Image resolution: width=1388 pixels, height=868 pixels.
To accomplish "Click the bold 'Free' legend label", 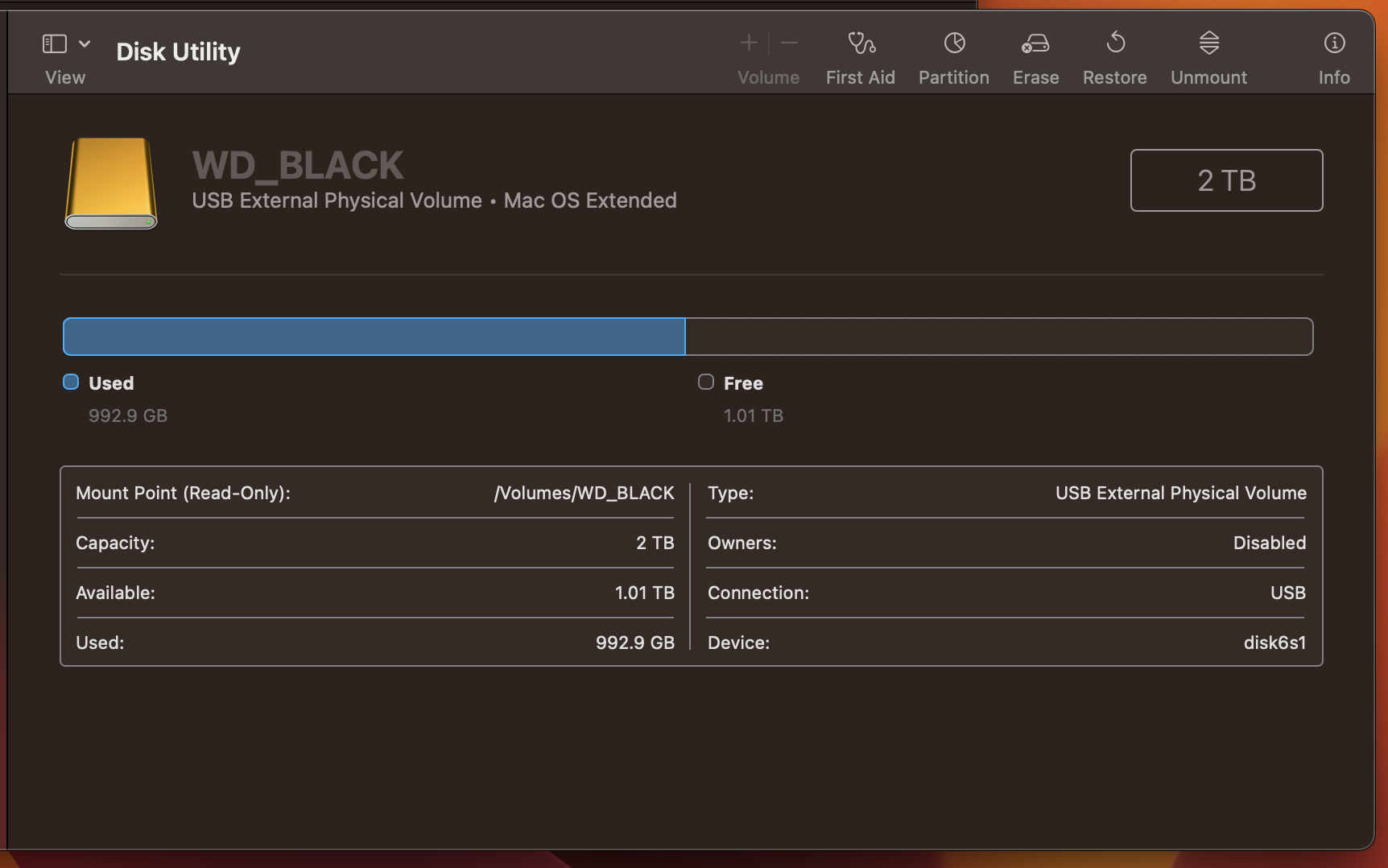I will coord(743,383).
